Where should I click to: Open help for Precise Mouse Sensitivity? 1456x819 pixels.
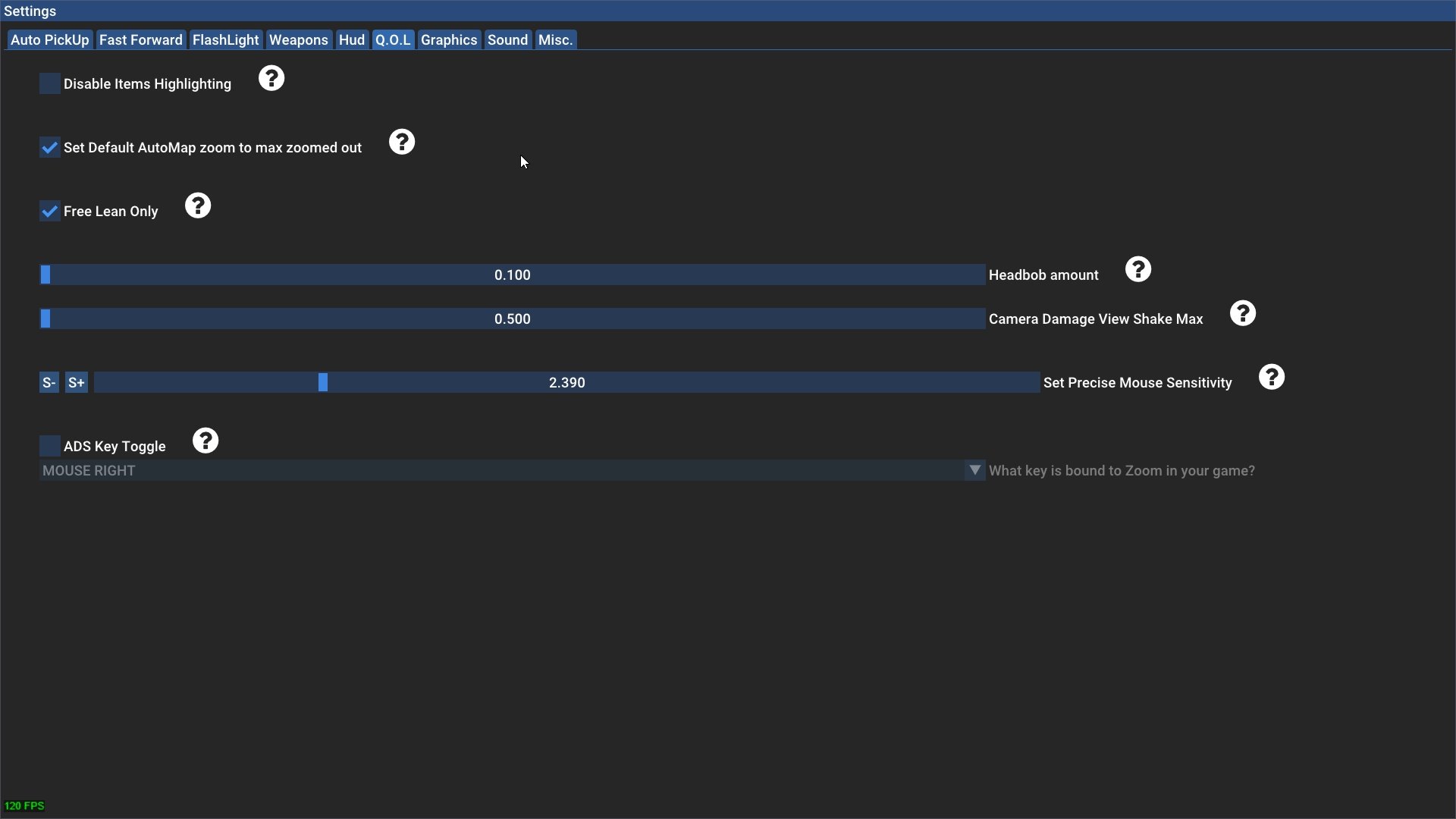pos(1271,377)
